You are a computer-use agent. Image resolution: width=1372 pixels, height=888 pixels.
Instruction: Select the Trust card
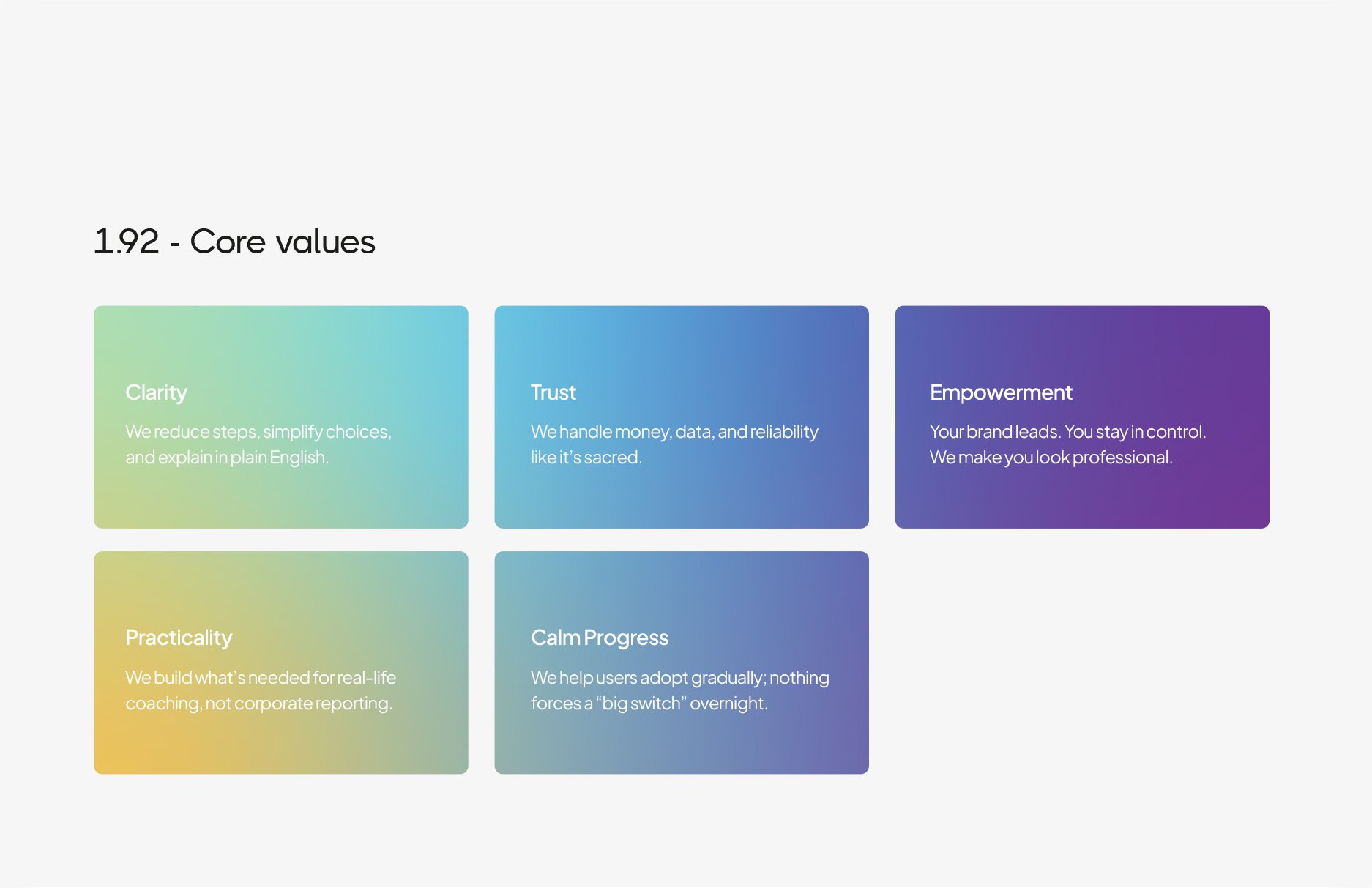pyautogui.click(x=682, y=417)
